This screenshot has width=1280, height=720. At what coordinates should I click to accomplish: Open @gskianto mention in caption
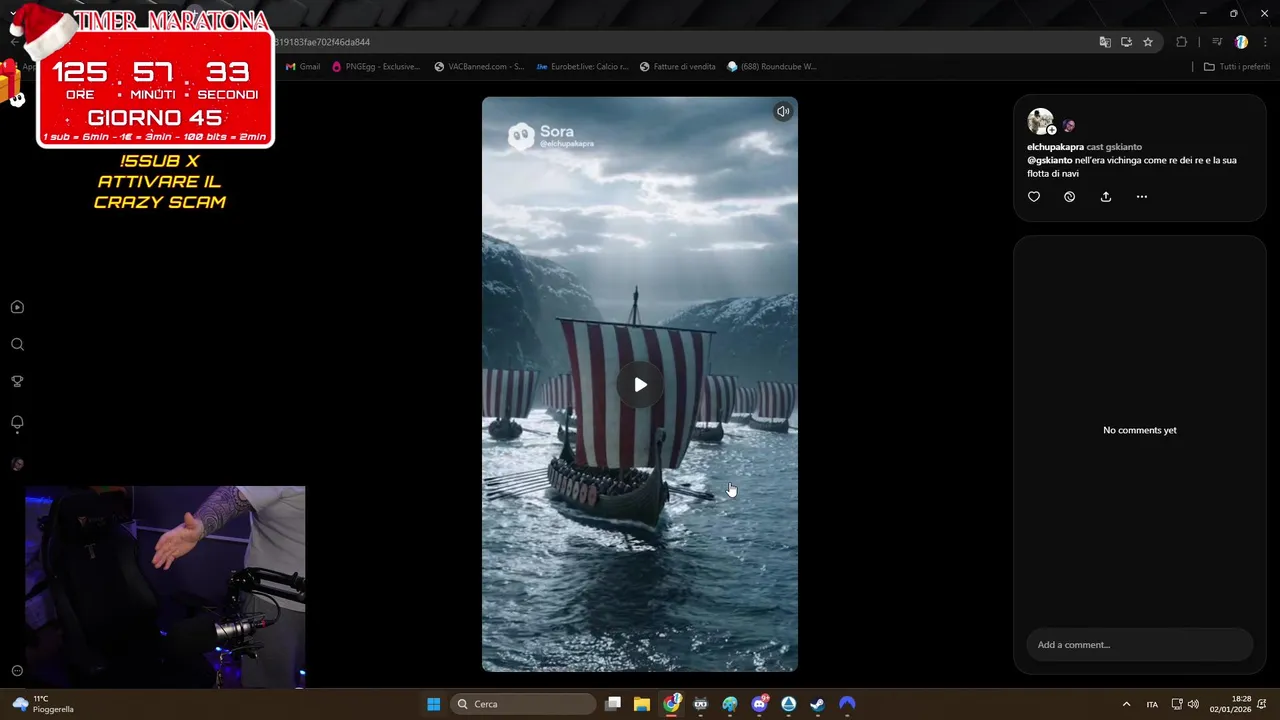pyautogui.click(x=1049, y=160)
